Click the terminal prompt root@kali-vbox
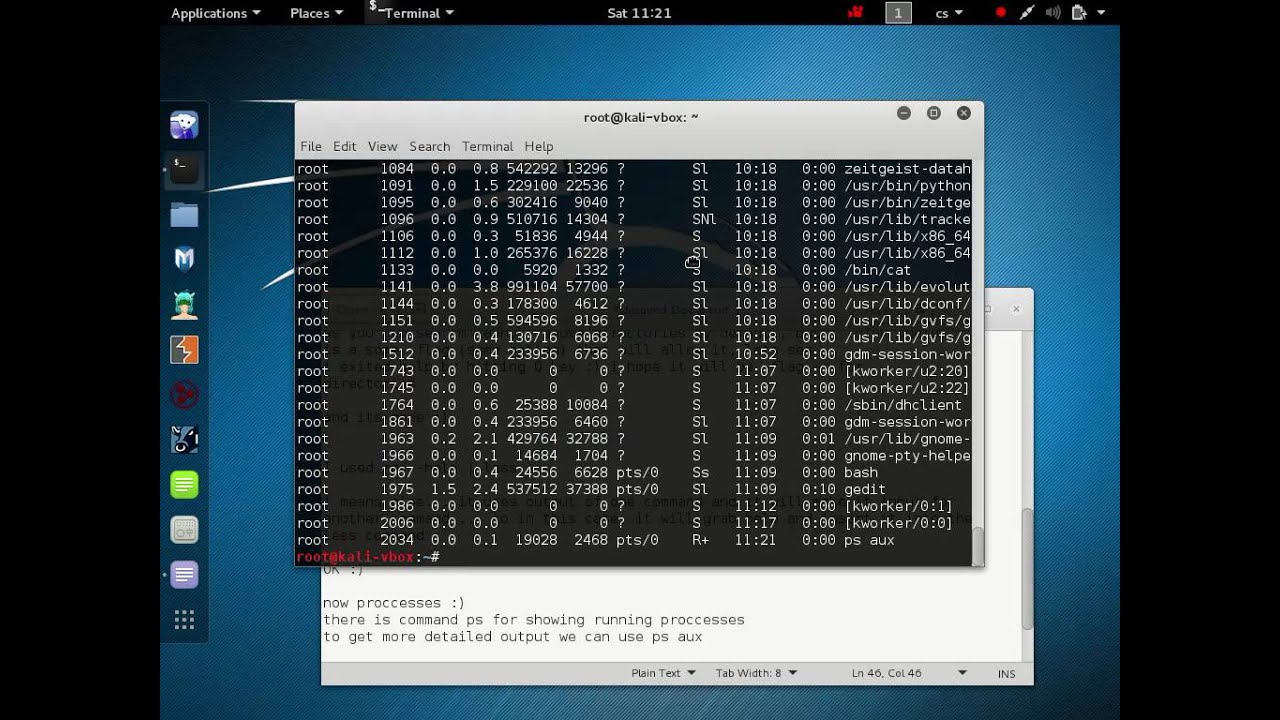Viewport: 1280px width, 720px height. click(368, 557)
